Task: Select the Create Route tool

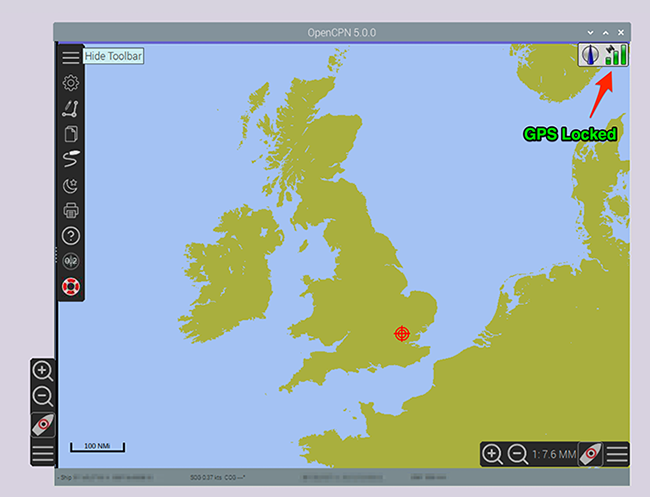Action: tap(70, 108)
